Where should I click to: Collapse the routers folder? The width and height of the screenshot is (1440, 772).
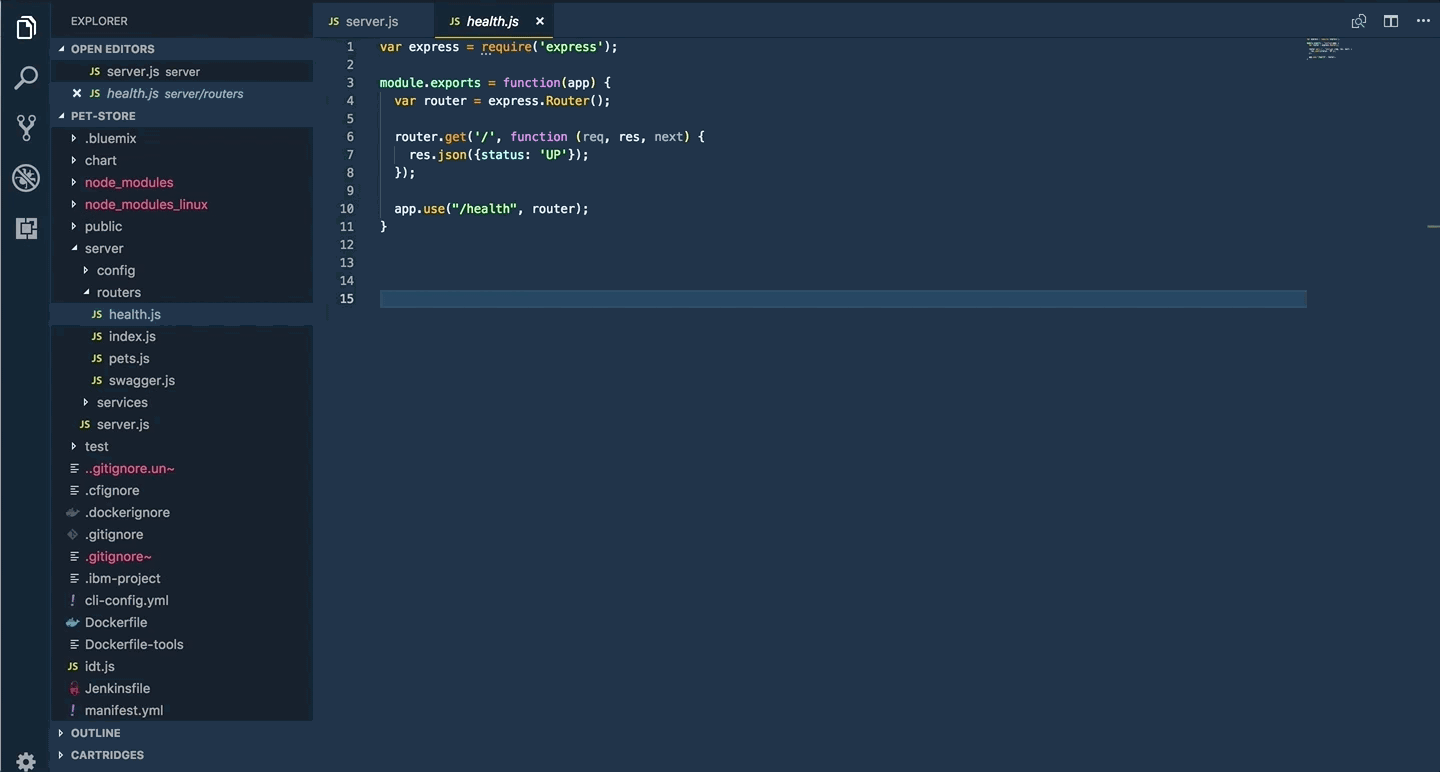point(118,292)
